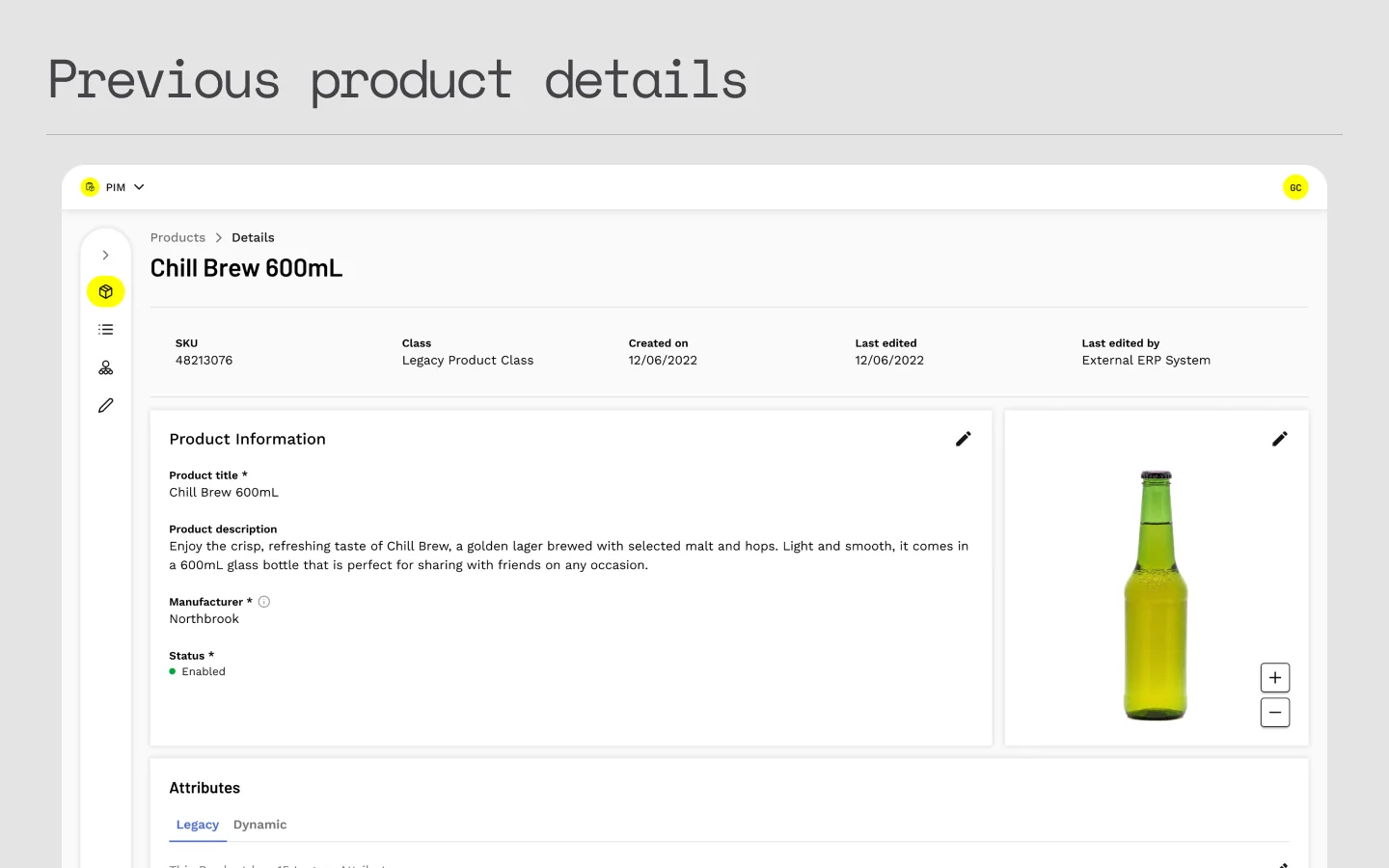Select External ERP System text
The width and height of the screenshot is (1389, 868).
1146,361
